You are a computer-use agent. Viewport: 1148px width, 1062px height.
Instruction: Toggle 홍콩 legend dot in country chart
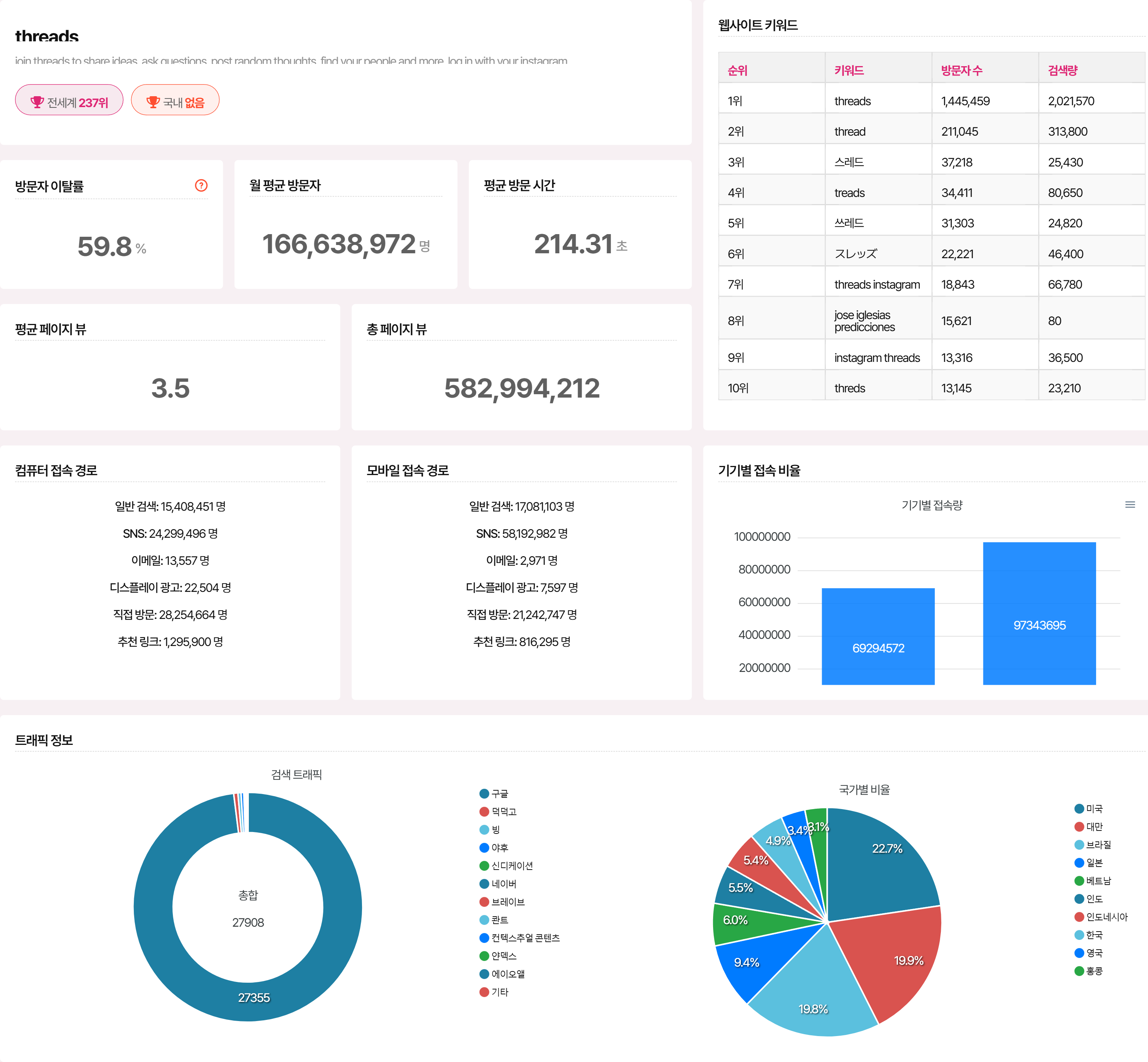click(1079, 971)
